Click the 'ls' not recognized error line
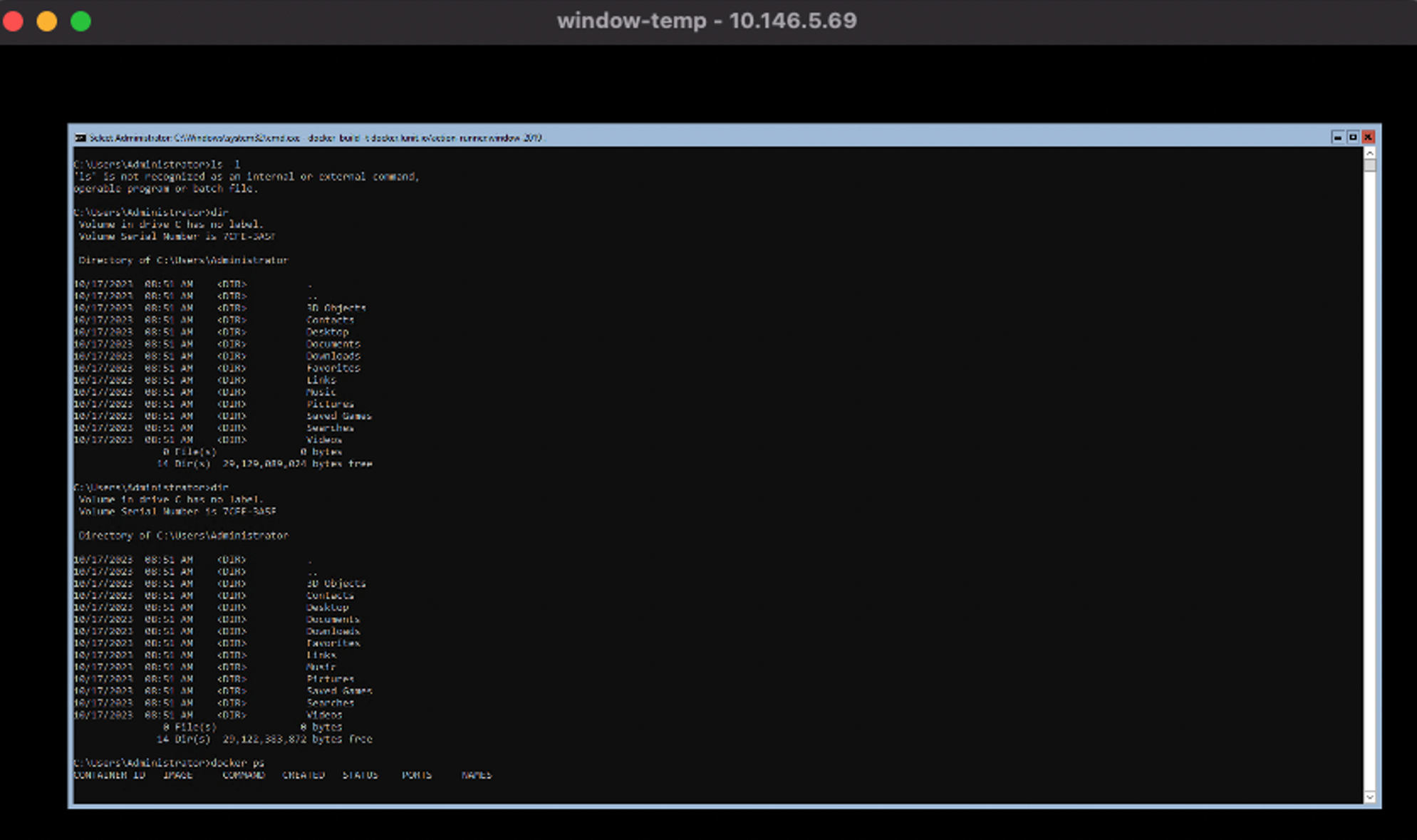 (x=246, y=176)
